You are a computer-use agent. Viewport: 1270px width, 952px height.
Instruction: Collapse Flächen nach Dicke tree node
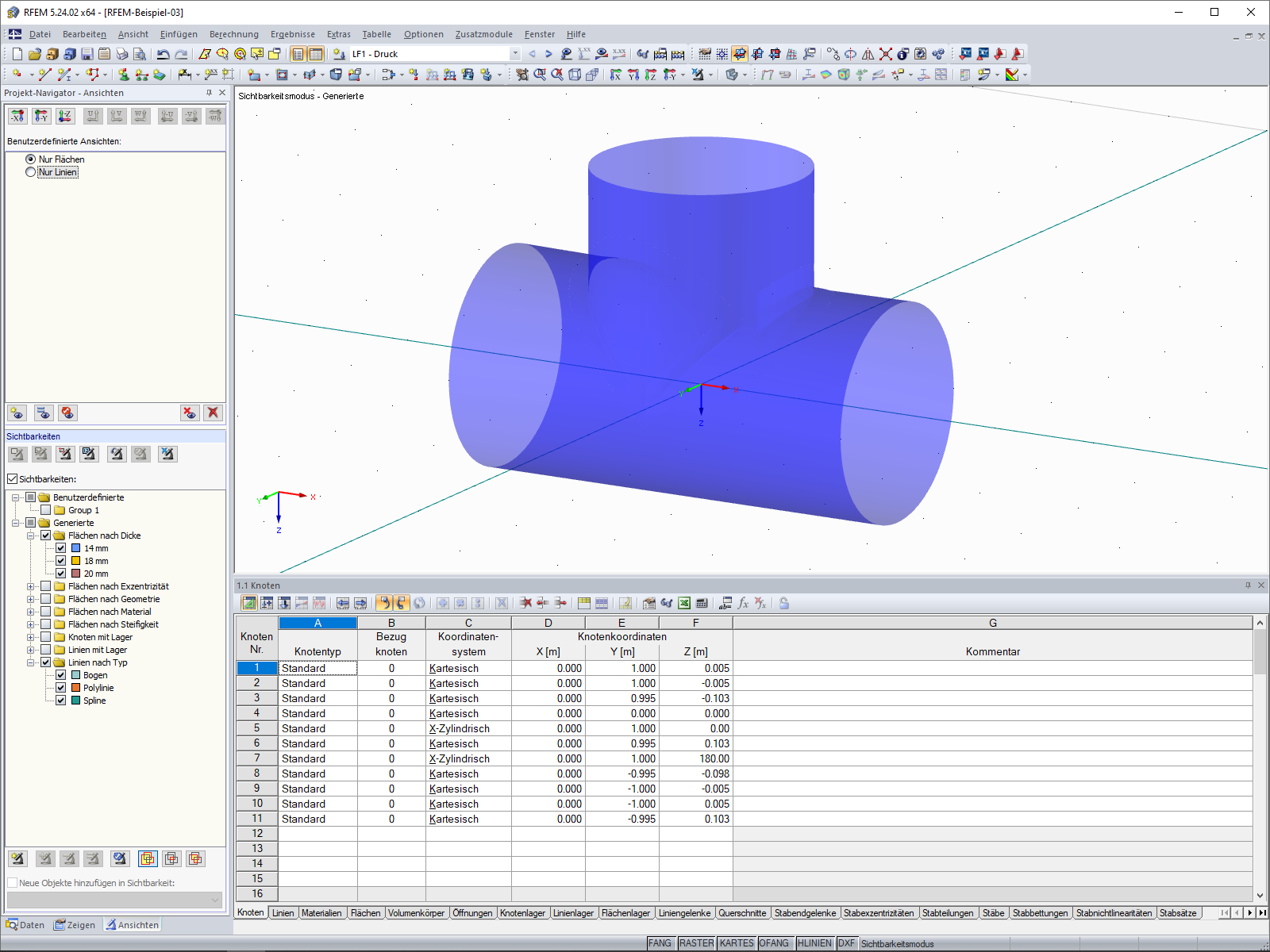(30, 535)
